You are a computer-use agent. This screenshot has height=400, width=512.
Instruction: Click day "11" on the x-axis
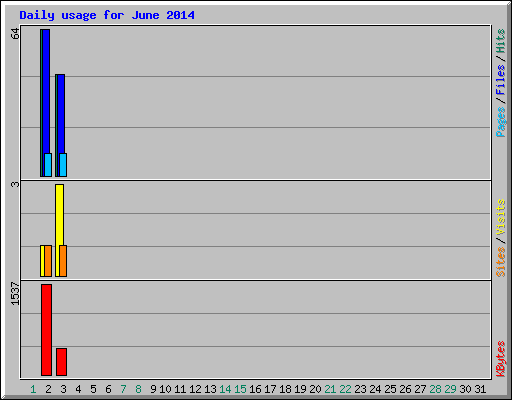point(180,389)
